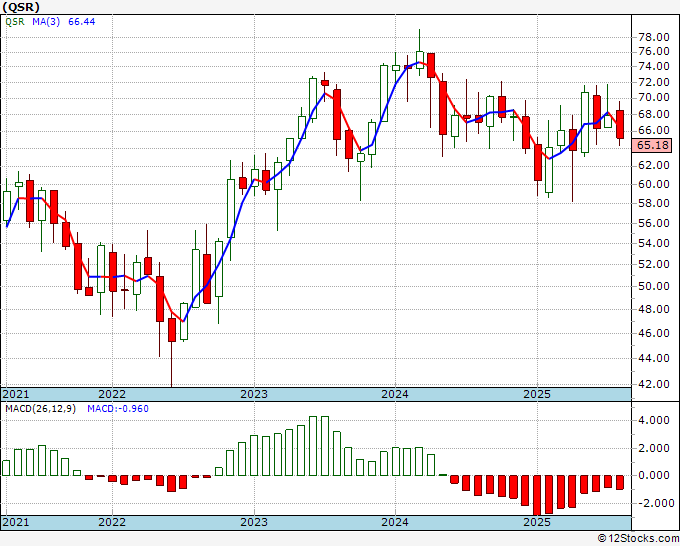Select the 2.000 MACD axis label
680x546 pixels.
click(x=654, y=448)
